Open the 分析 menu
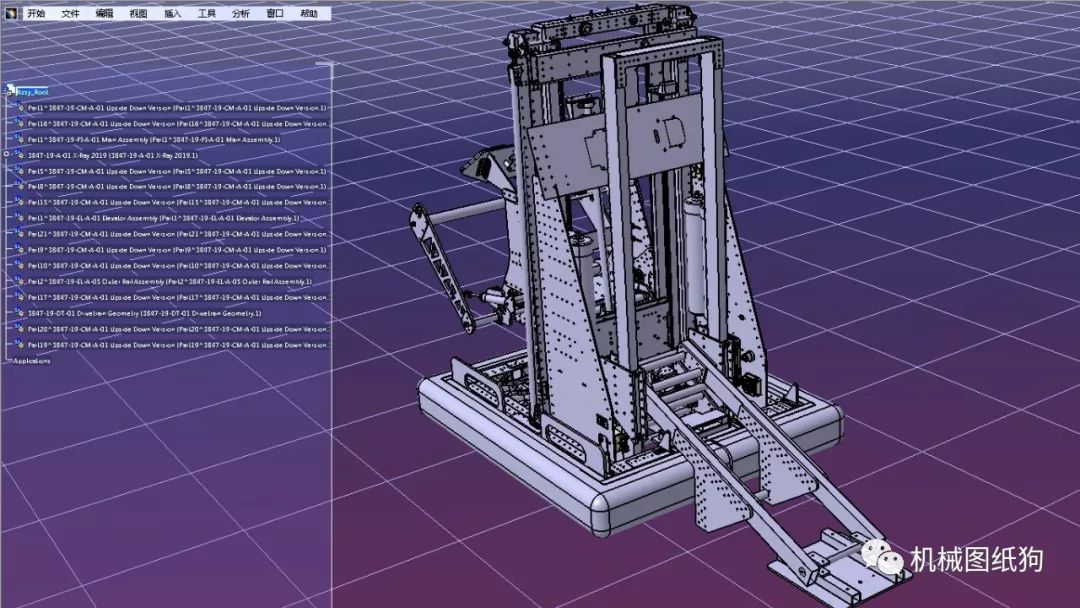The height and width of the screenshot is (608, 1080). (241, 13)
